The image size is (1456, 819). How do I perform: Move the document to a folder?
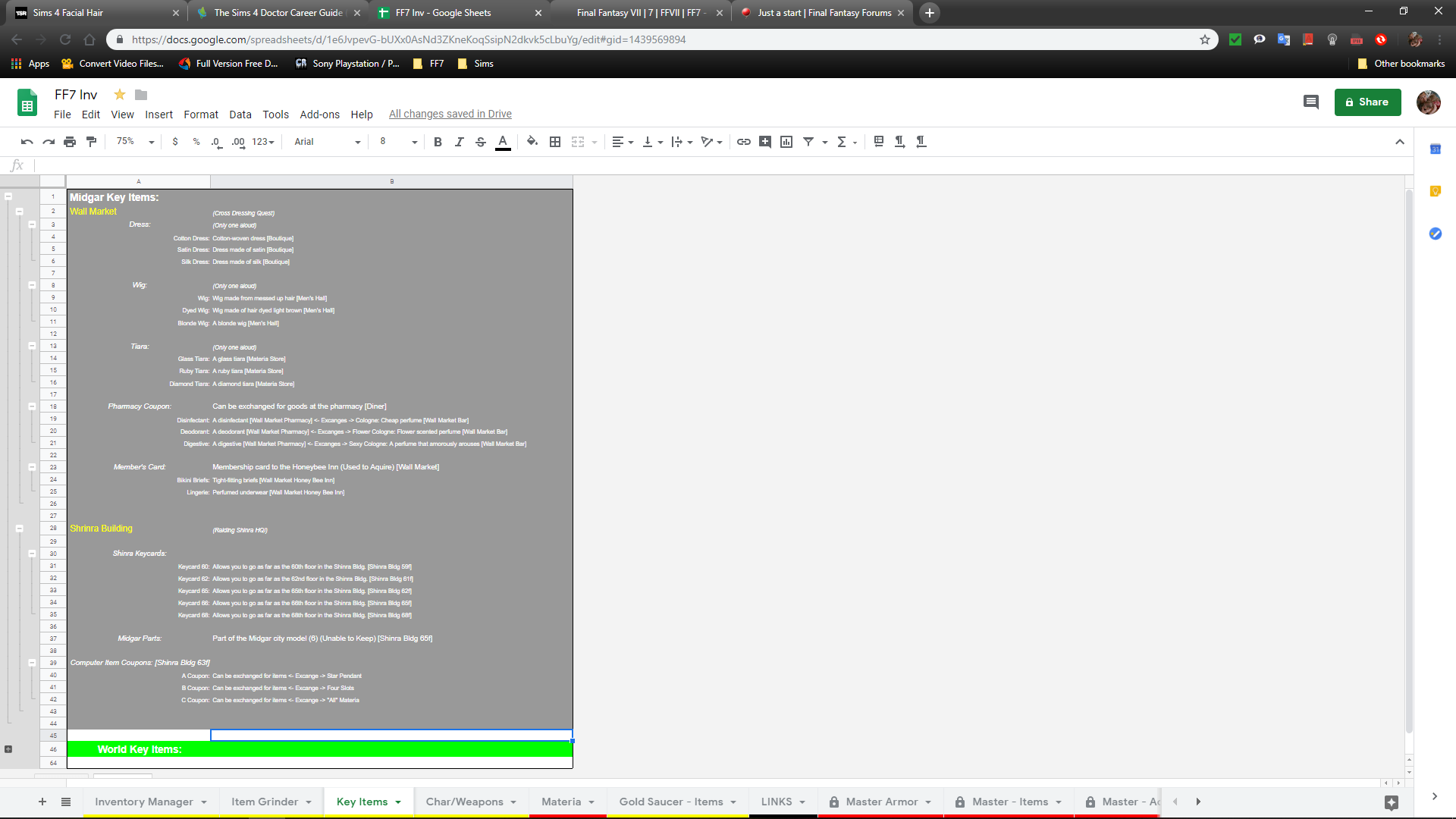tap(141, 95)
